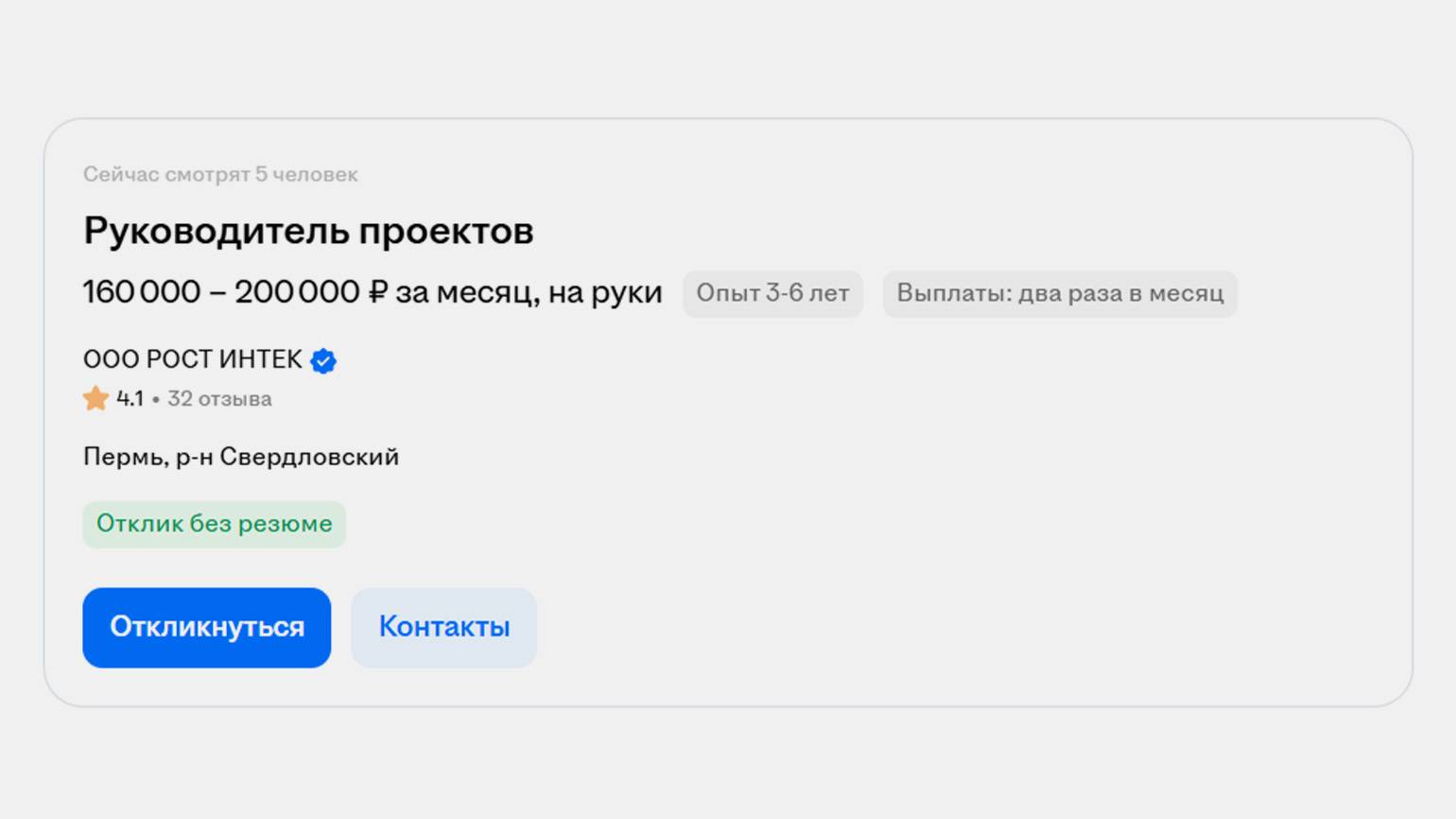Viewport: 1456px width, 819px height.
Task: Click the orange rating star icon
Action: [x=95, y=399]
